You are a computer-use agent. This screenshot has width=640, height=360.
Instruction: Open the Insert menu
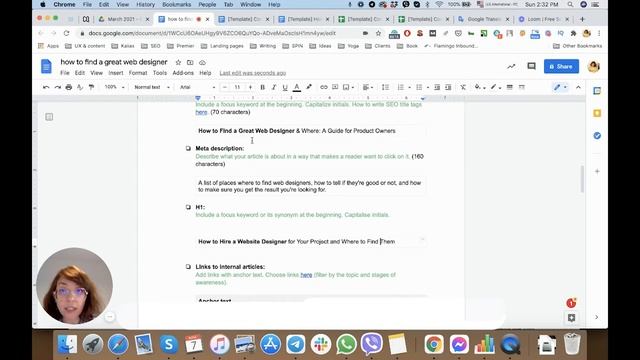[116, 73]
